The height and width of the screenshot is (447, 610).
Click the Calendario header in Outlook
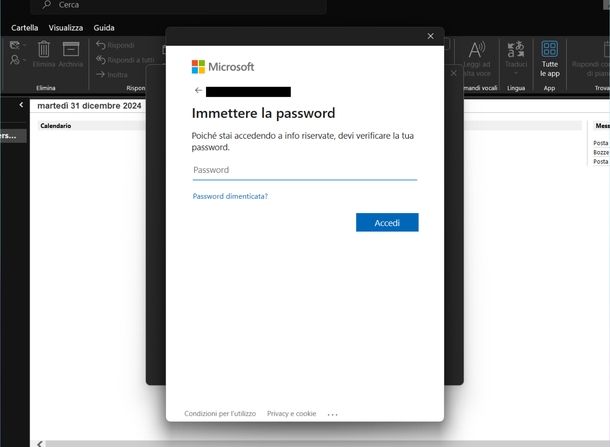pyautogui.click(x=56, y=126)
